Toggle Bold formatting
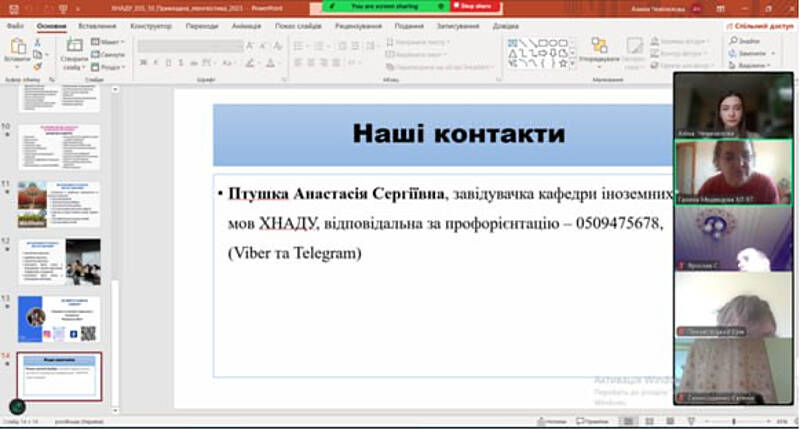800x430 pixels. 143,63
